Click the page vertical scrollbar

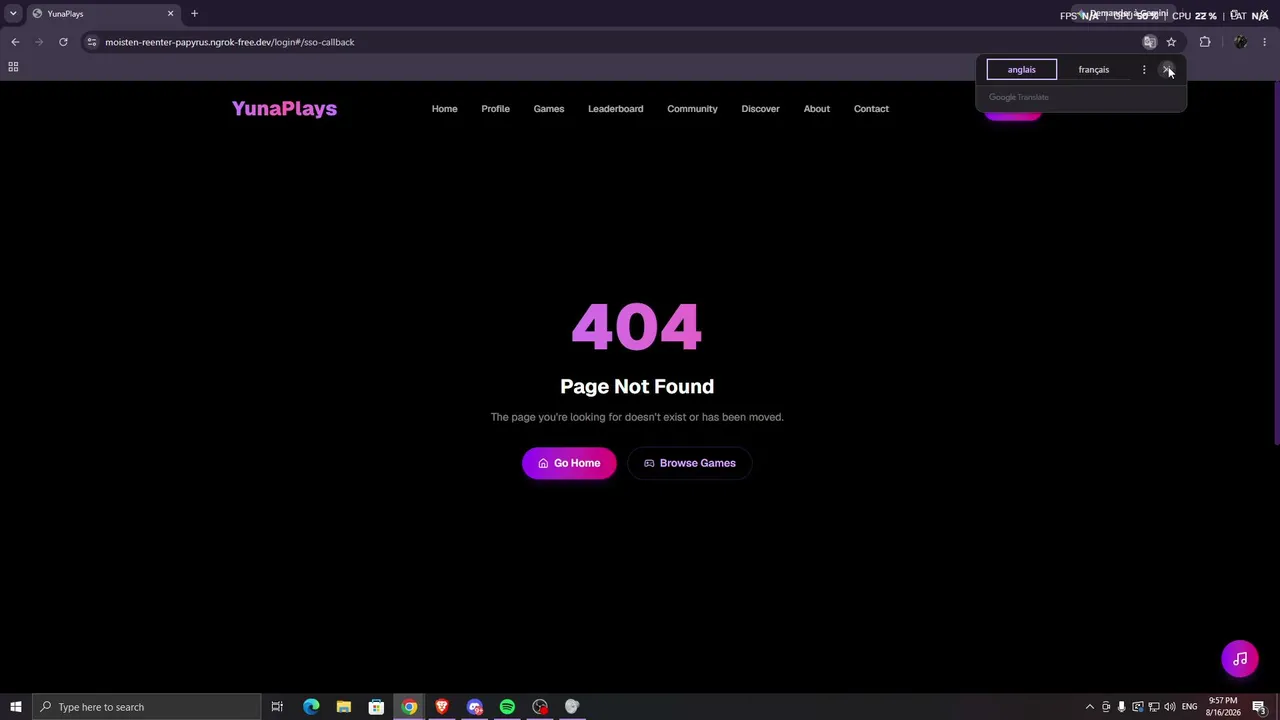1276,263
